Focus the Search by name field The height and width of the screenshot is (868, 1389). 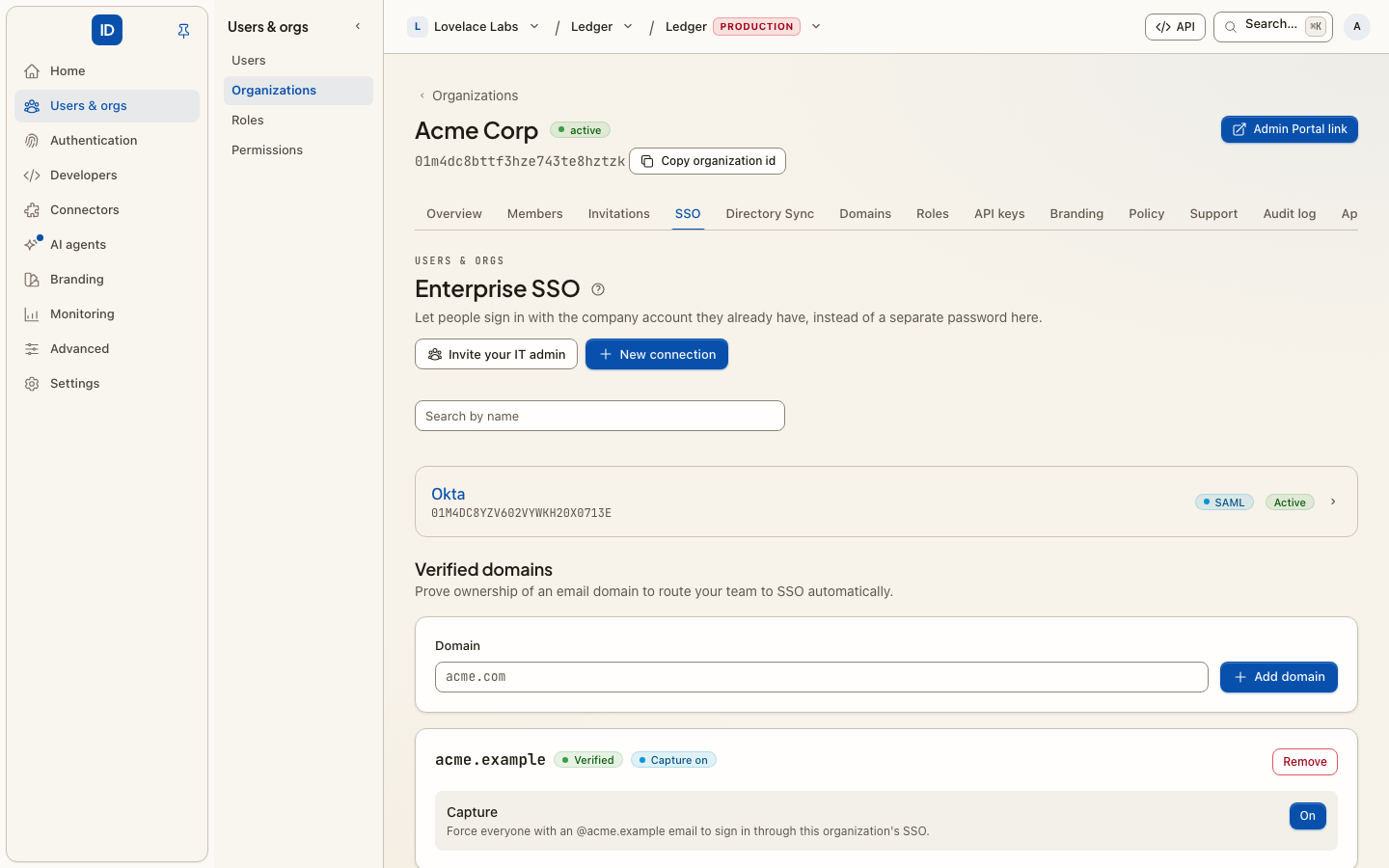(600, 416)
